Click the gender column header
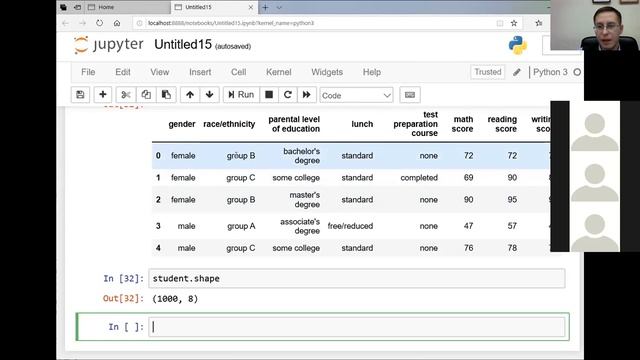The width and height of the screenshot is (640, 360). (x=182, y=124)
